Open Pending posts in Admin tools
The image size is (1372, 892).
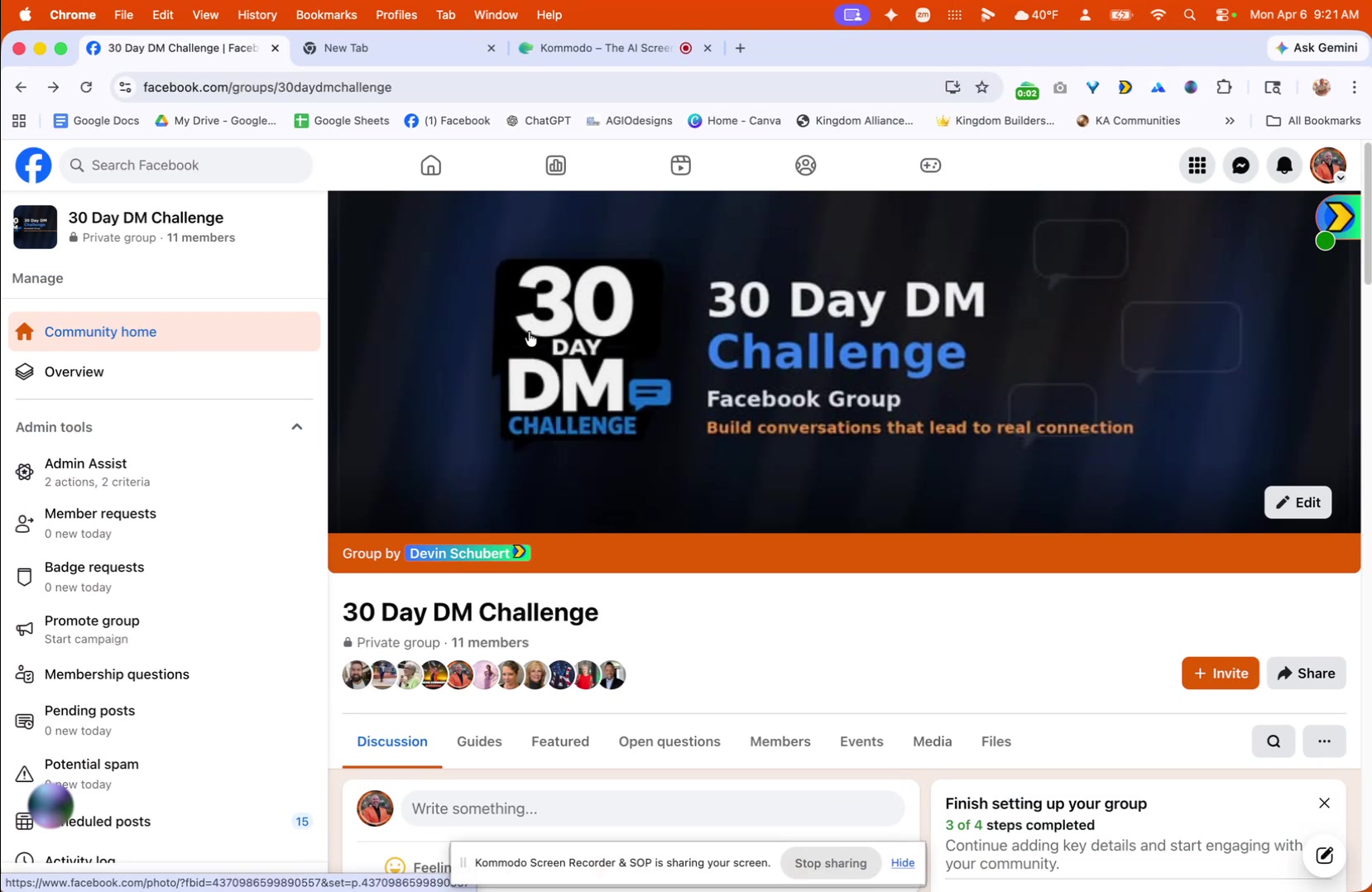tap(164, 720)
